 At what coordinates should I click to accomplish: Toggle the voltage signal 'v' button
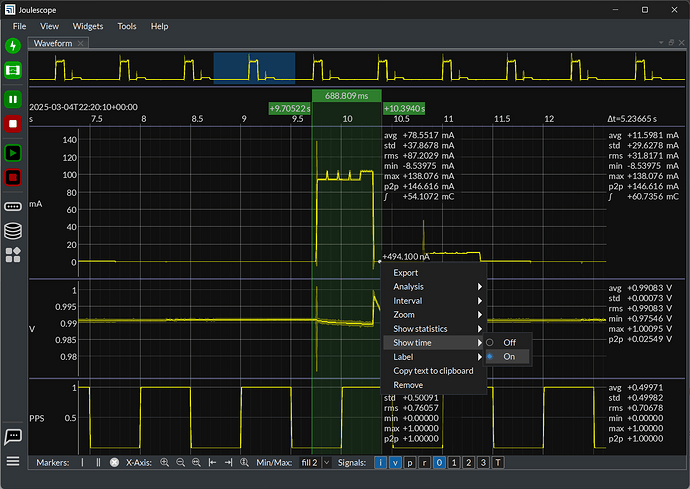click(395, 463)
